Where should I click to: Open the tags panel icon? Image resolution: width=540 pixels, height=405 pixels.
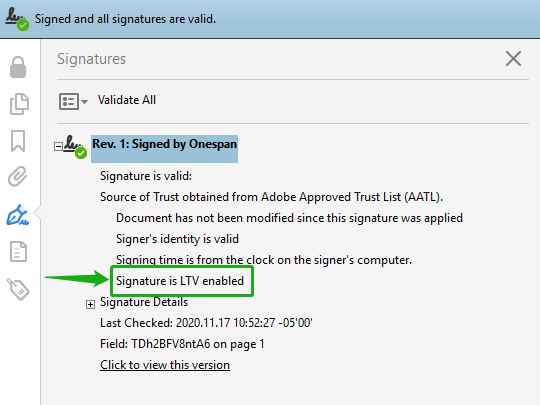click(18, 289)
